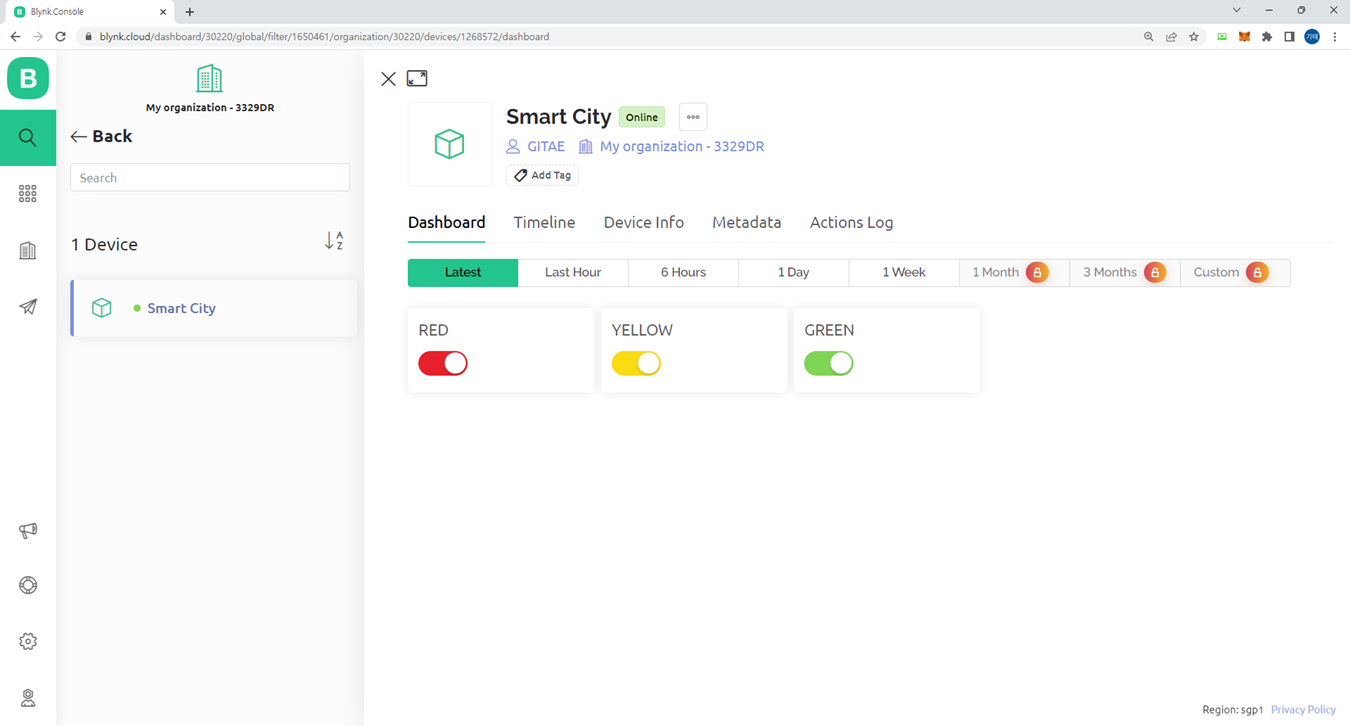This screenshot has width=1350, height=726.
Task: Click the cube icon in device list
Action: 102,308
